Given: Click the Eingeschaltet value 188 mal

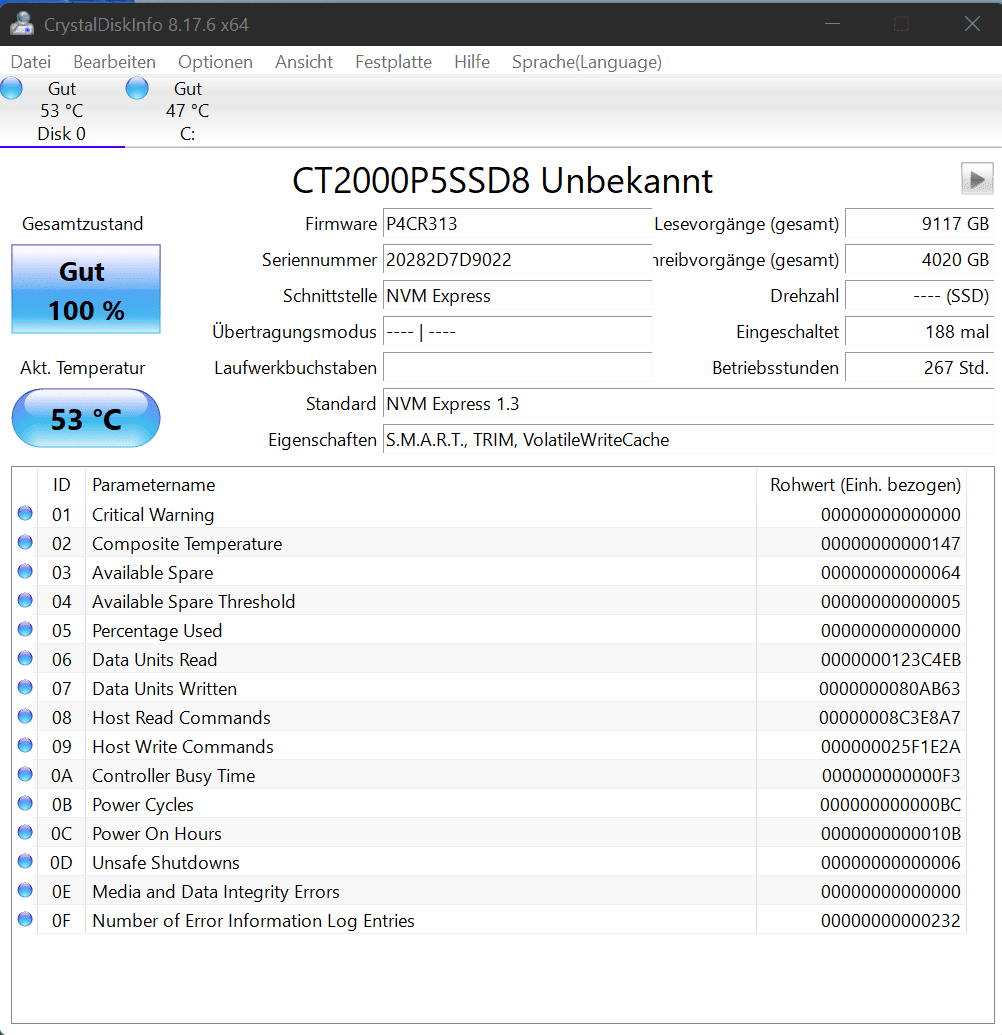Looking at the screenshot, I should click(x=919, y=332).
